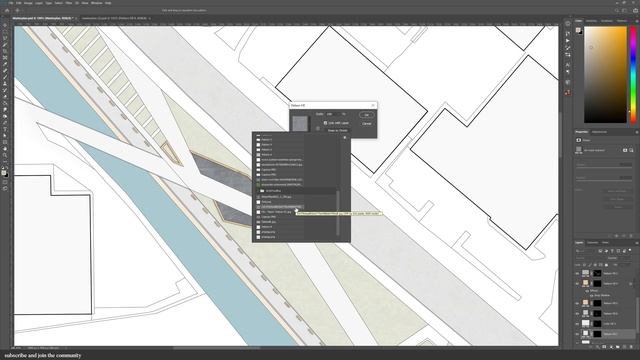Open the Actions panel play icon in dock
This screenshot has height=360, width=640.
point(568,41)
